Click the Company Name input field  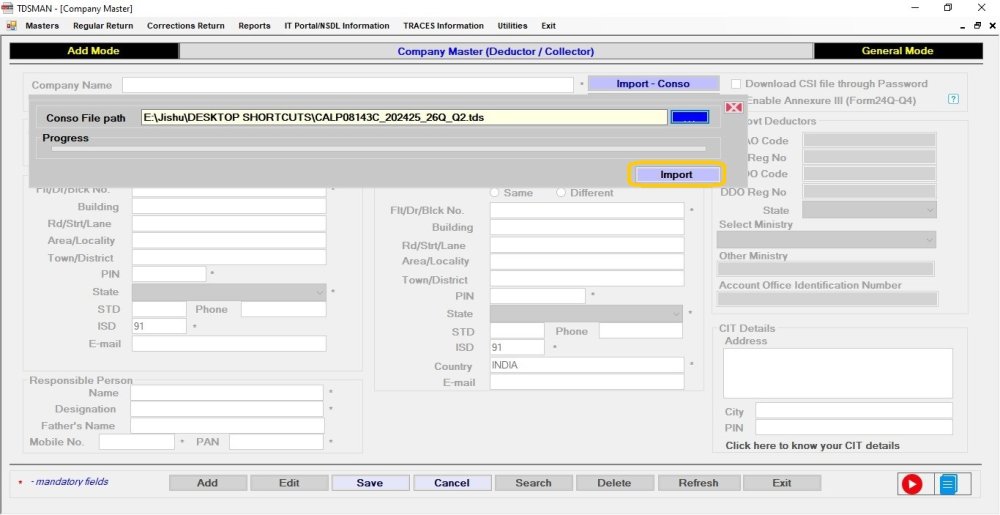coord(348,85)
